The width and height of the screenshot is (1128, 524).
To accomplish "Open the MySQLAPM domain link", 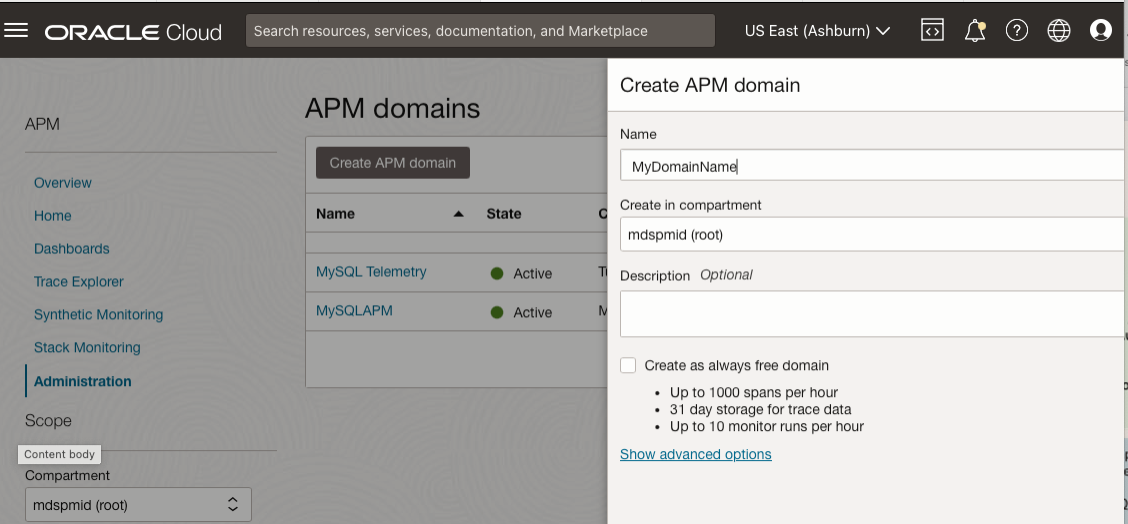I will coord(354,310).
